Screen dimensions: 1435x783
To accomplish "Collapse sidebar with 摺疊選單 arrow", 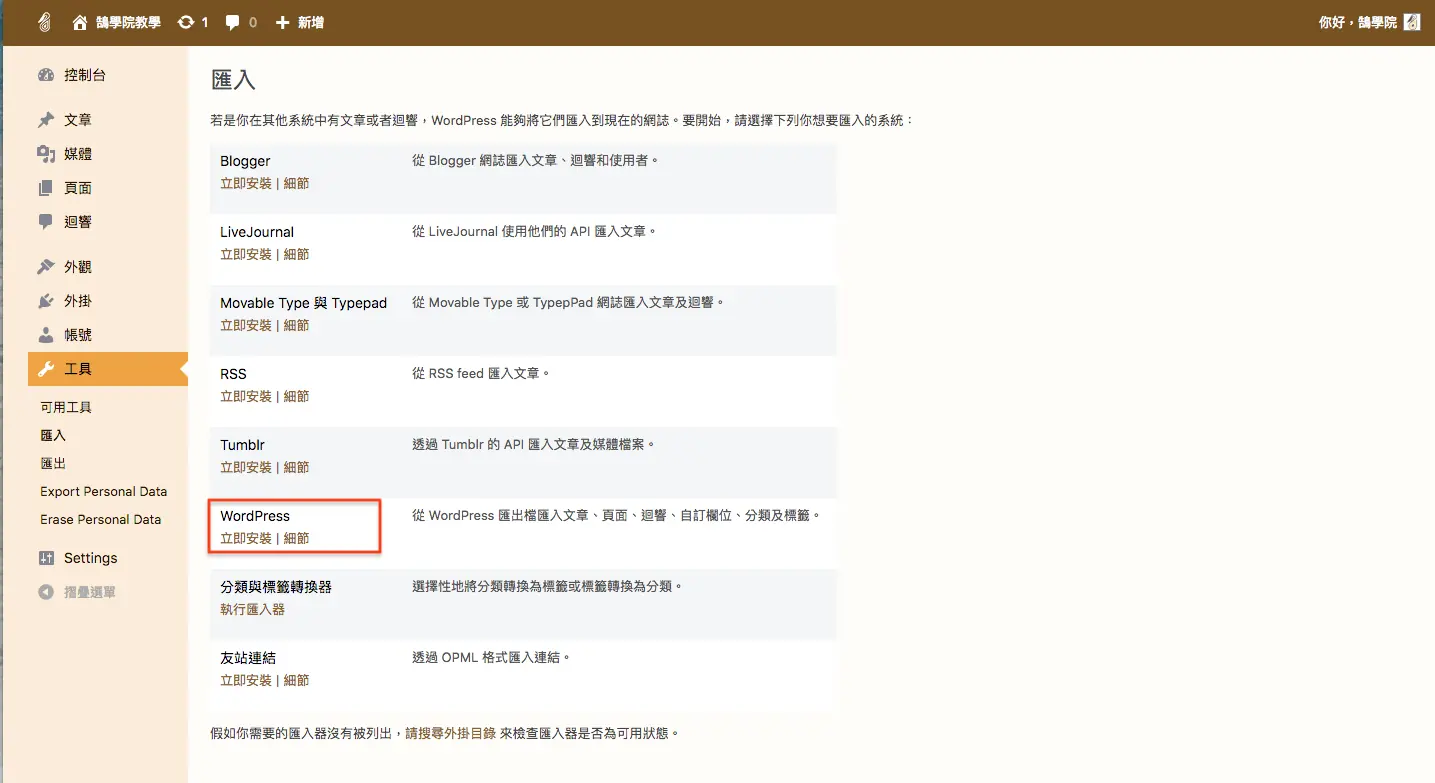I will (x=46, y=592).
